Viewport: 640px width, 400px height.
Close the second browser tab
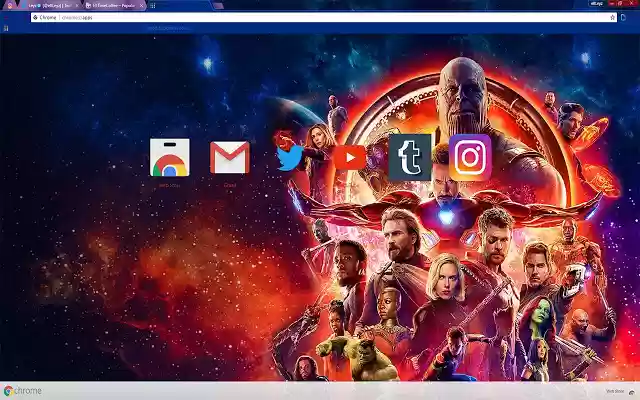pos(76,6)
